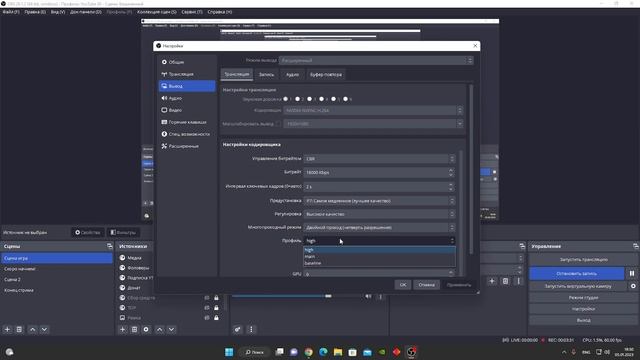Viewport: 640px width, 360px height.
Task: Select audio track 2 radio button
Action: point(298,99)
